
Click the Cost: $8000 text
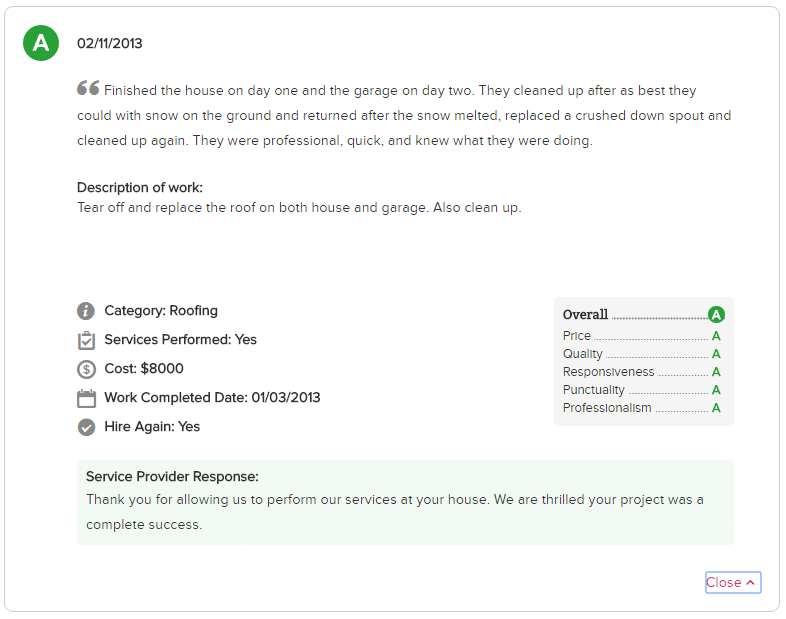point(144,369)
